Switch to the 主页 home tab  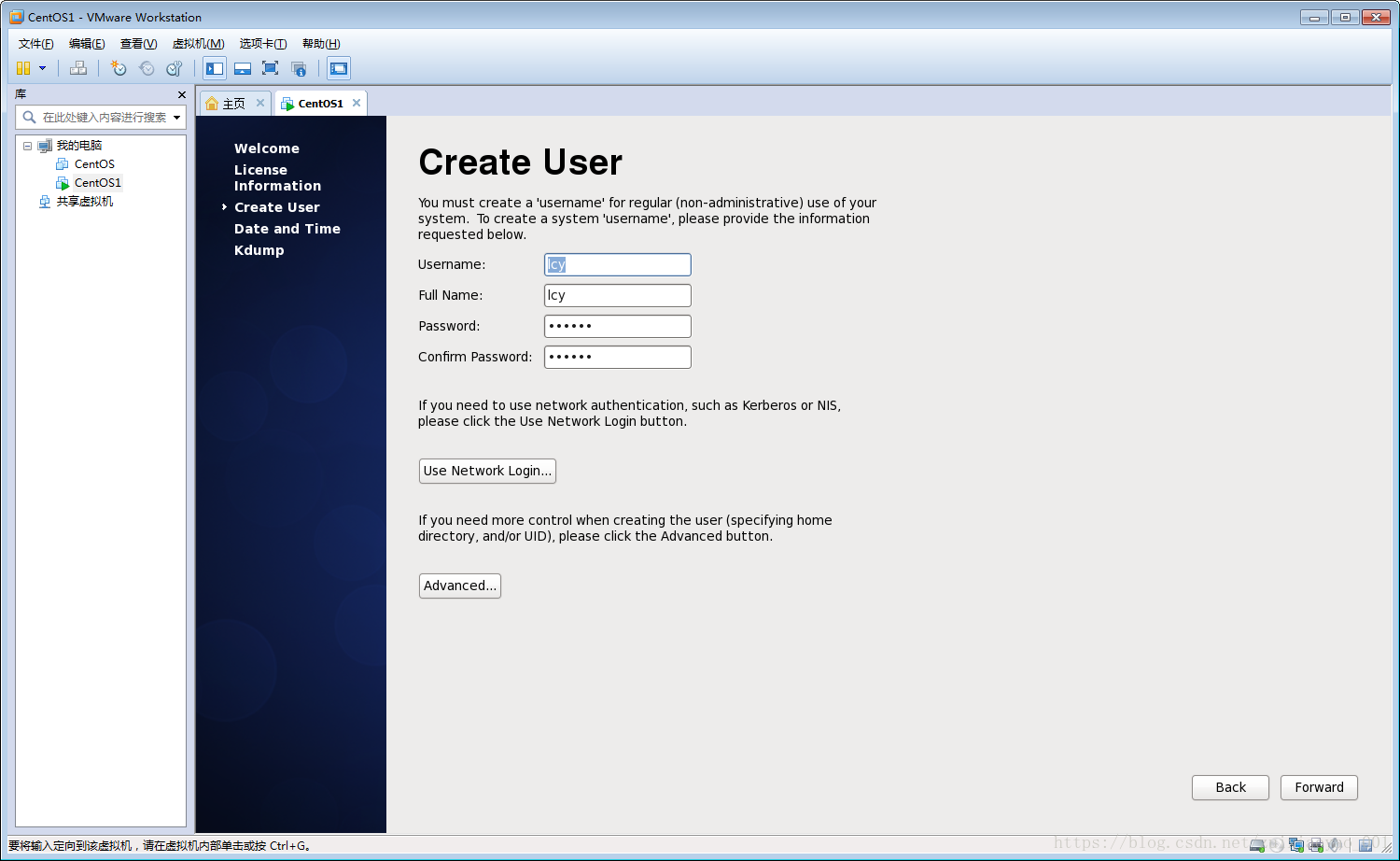pos(234,104)
